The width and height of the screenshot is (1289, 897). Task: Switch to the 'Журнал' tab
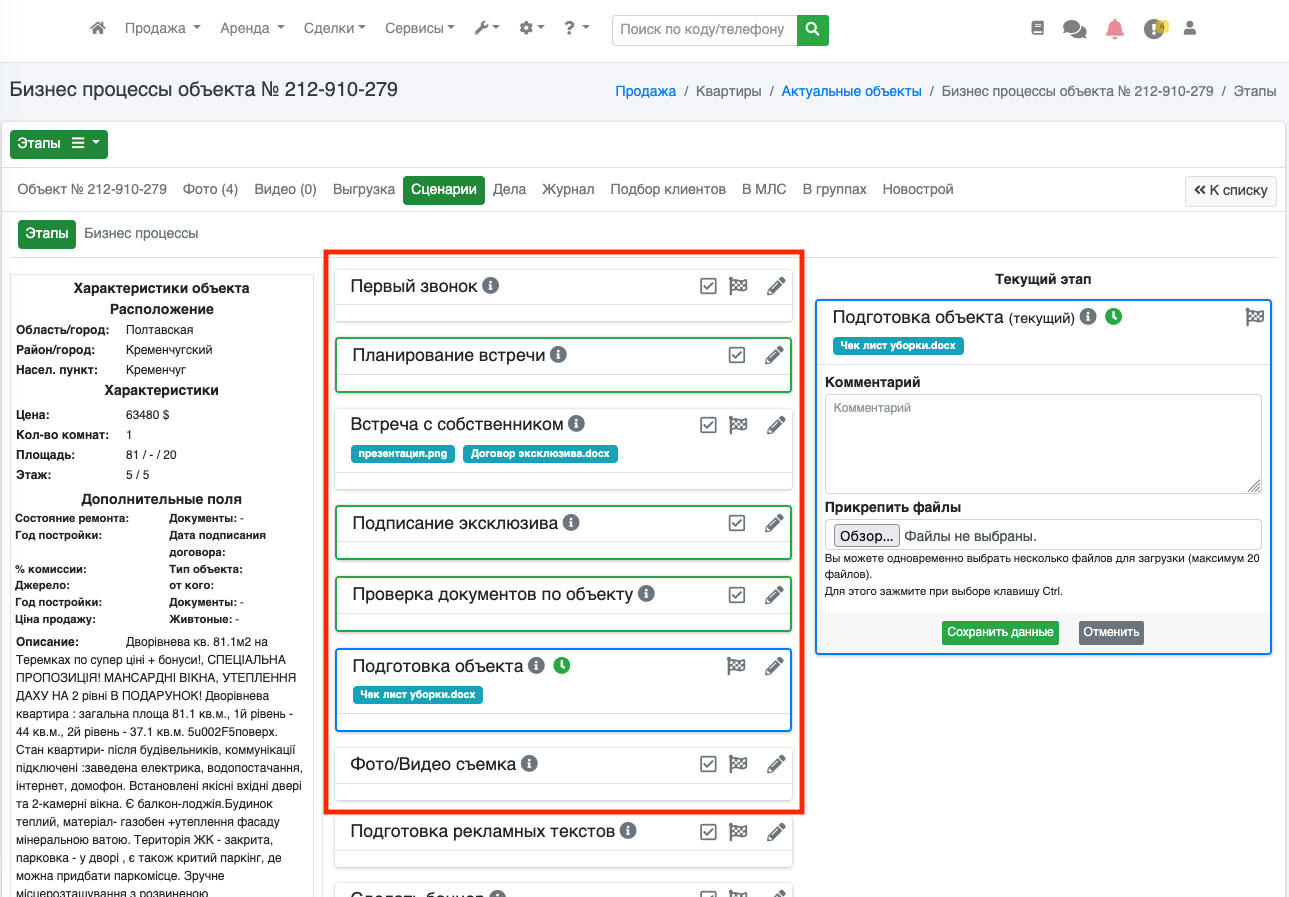(x=568, y=189)
